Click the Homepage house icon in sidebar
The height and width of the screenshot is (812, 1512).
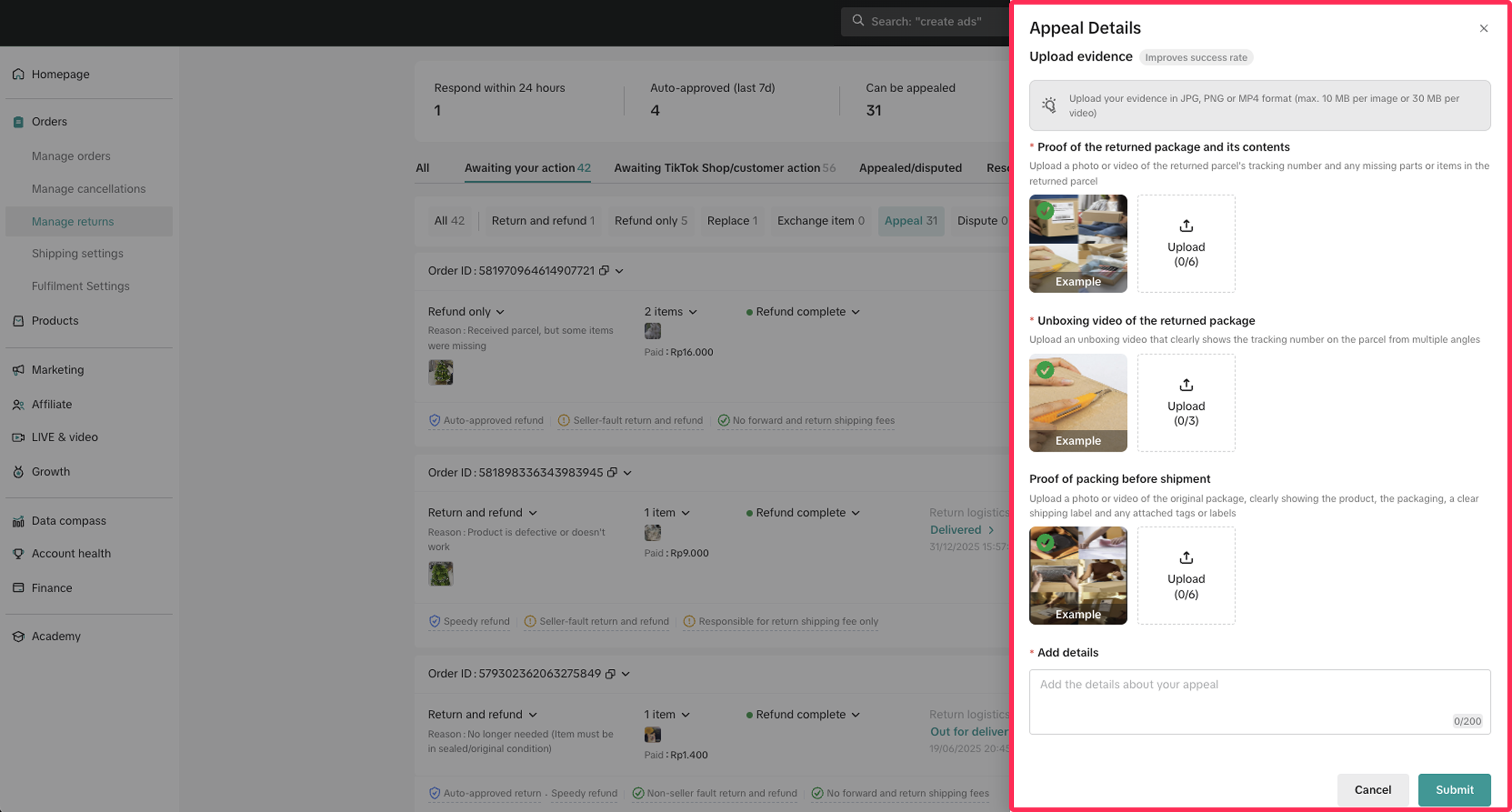(18, 74)
